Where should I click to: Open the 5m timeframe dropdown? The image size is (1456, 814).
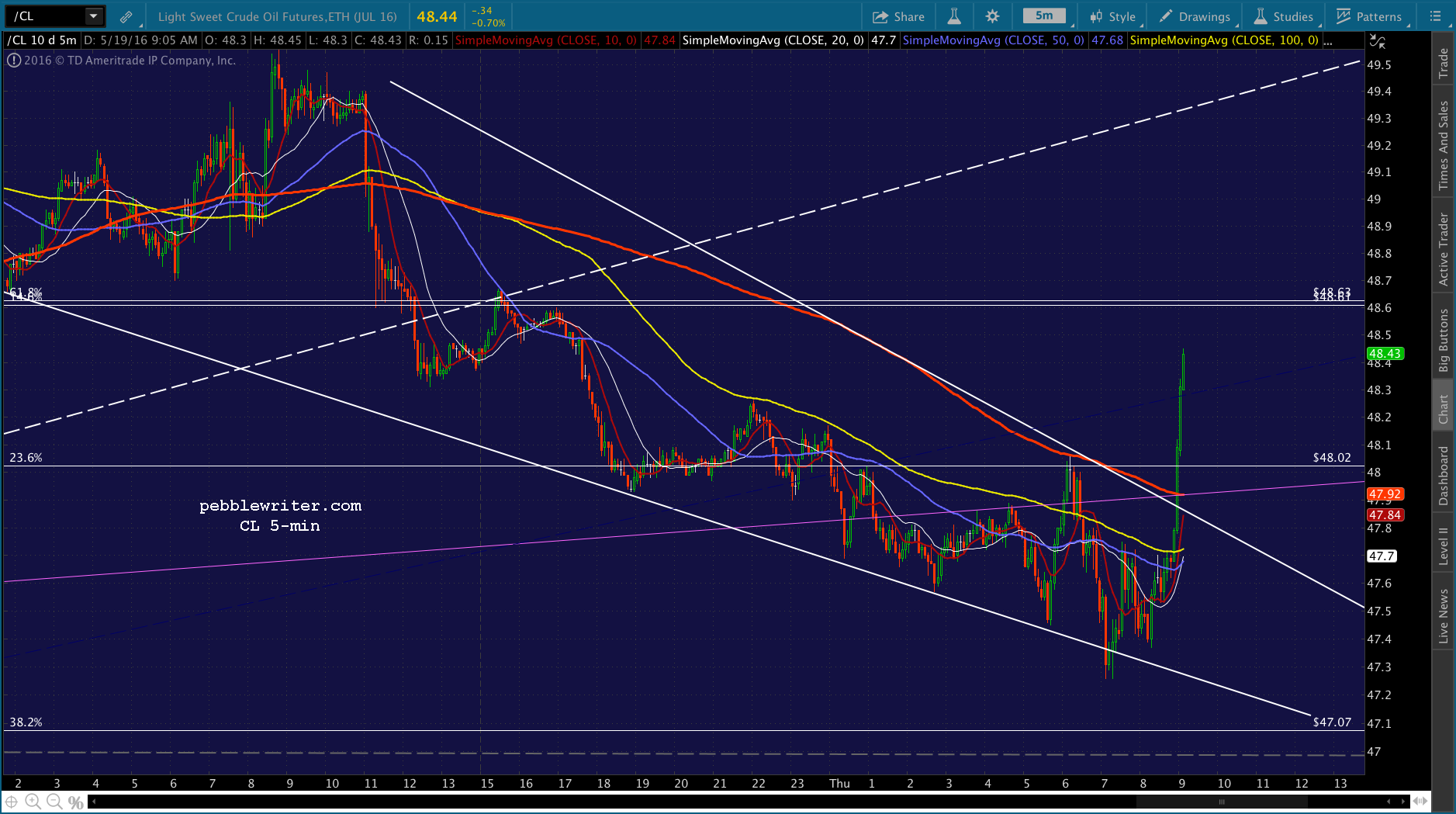1046,16
